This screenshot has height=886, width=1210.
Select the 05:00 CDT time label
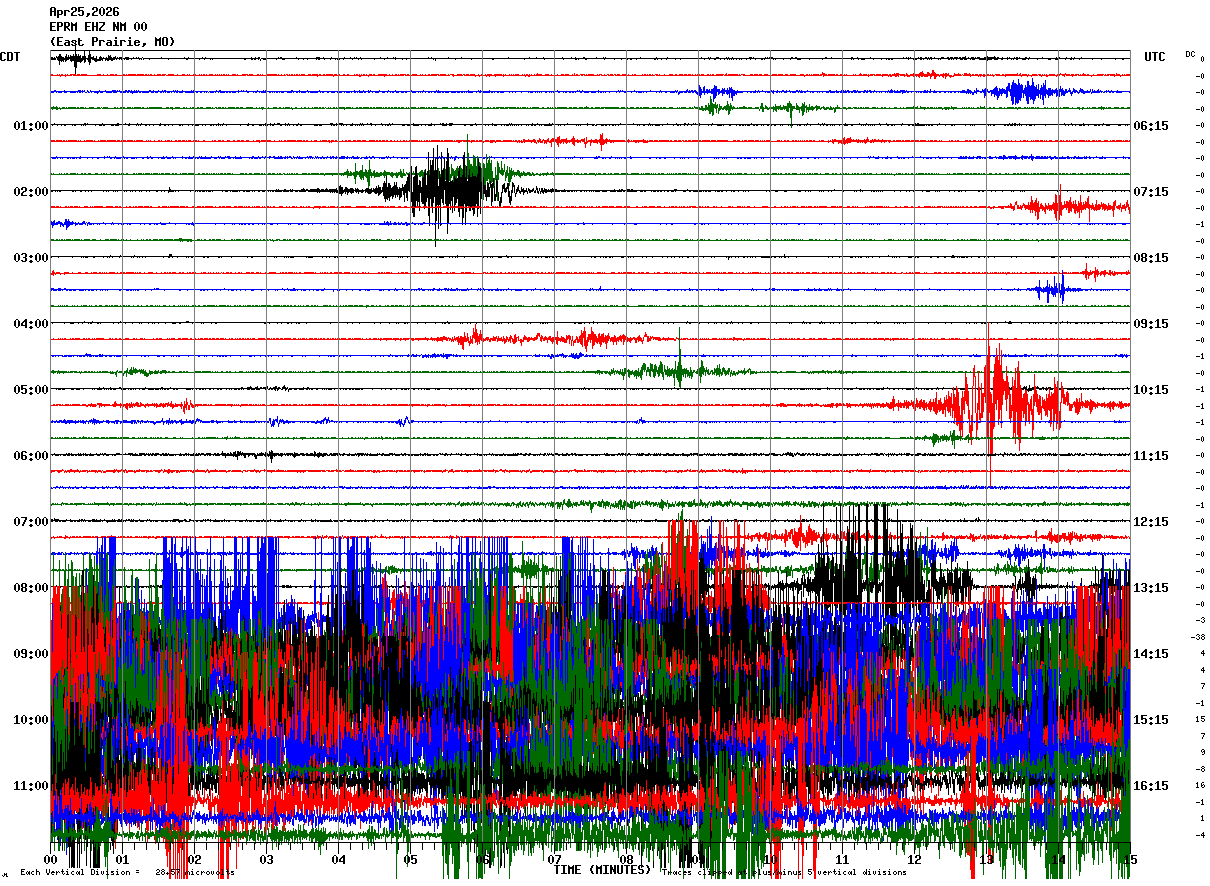point(31,390)
